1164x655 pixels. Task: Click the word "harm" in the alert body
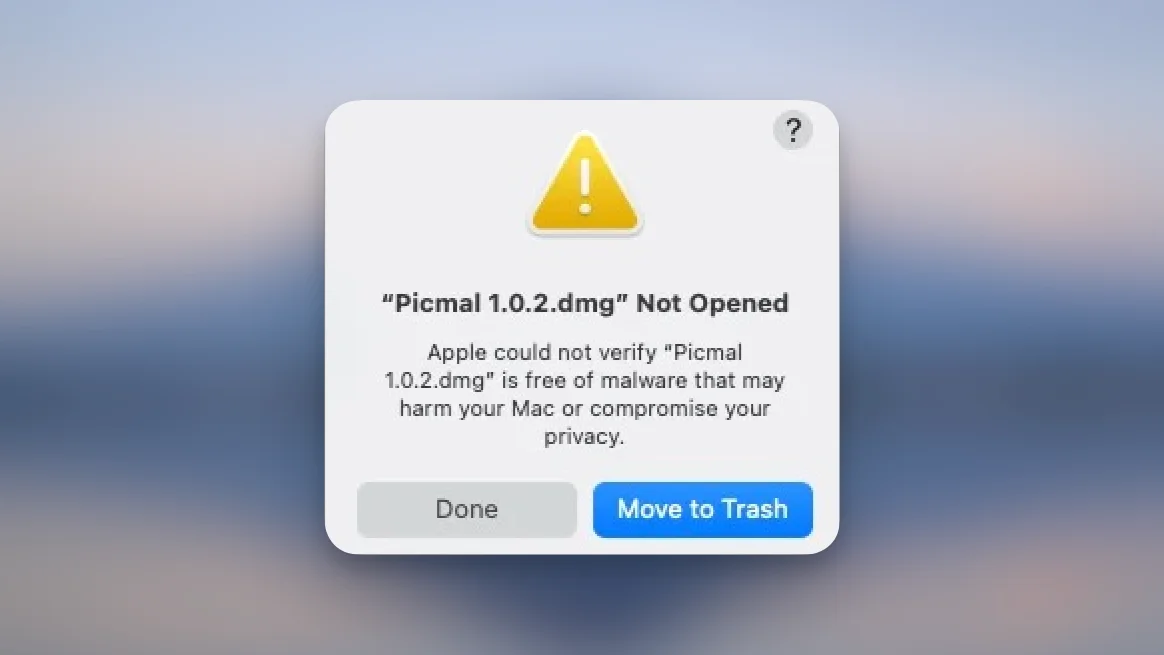tap(425, 408)
